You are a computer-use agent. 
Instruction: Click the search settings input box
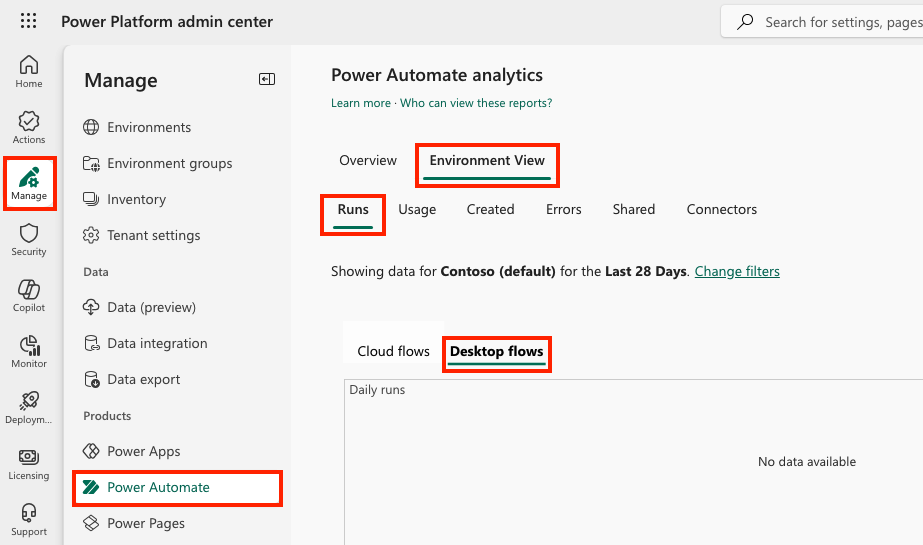point(835,21)
